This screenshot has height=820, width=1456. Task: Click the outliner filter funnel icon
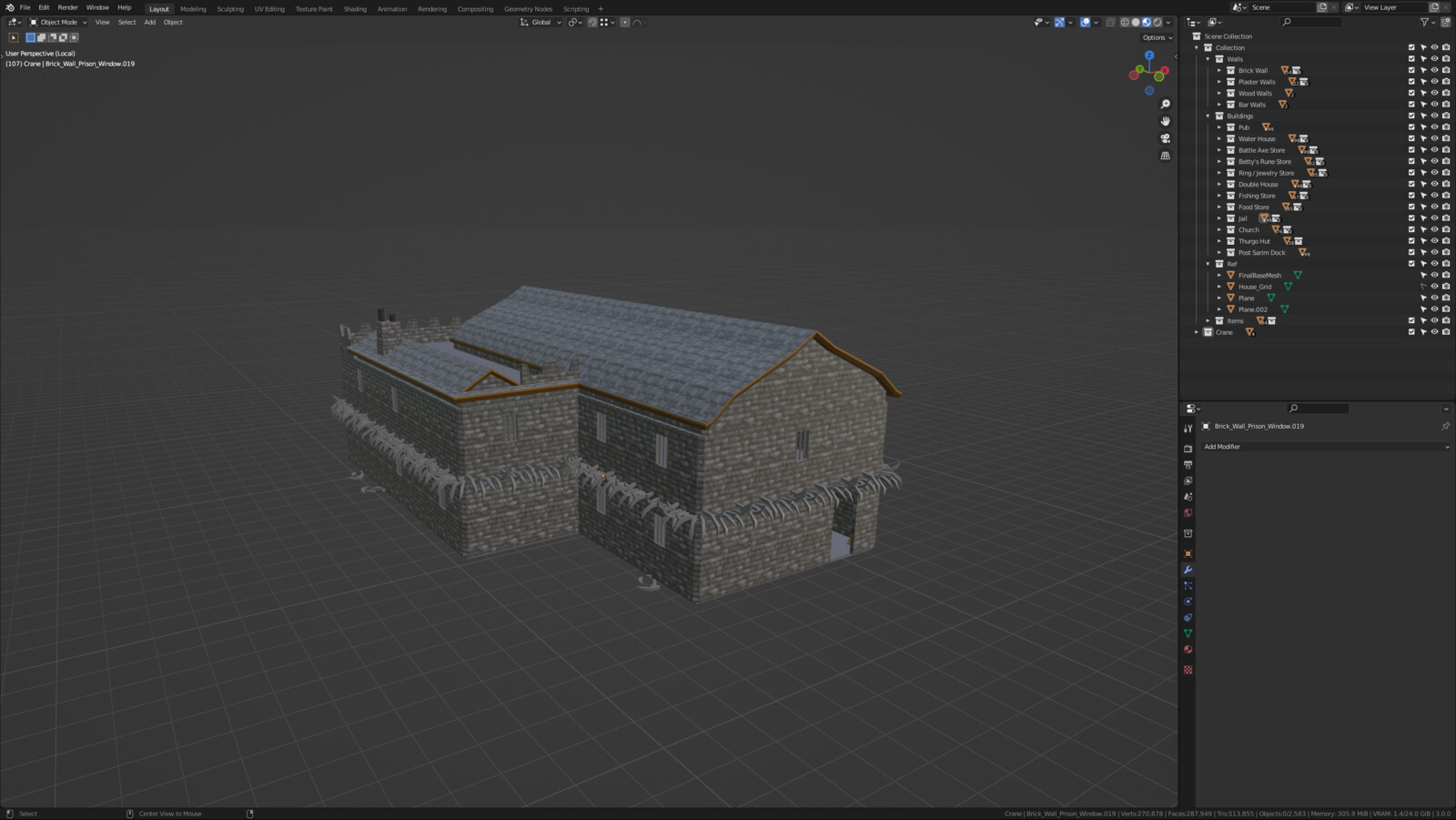click(1425, 22)
